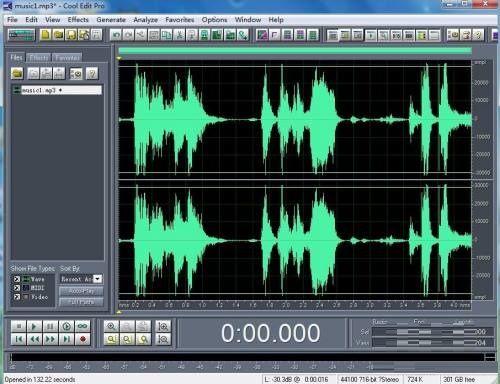Click the Play button in transport controls
Image resolution: width=500 pixels, height=384 pixels.
[34, 326]
